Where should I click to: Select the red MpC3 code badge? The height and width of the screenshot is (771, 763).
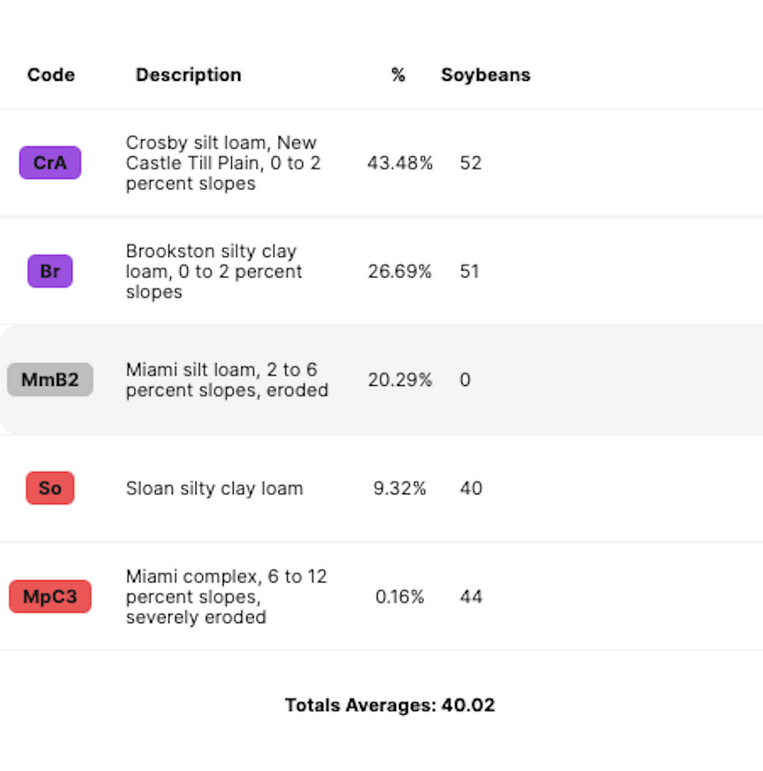50,597
